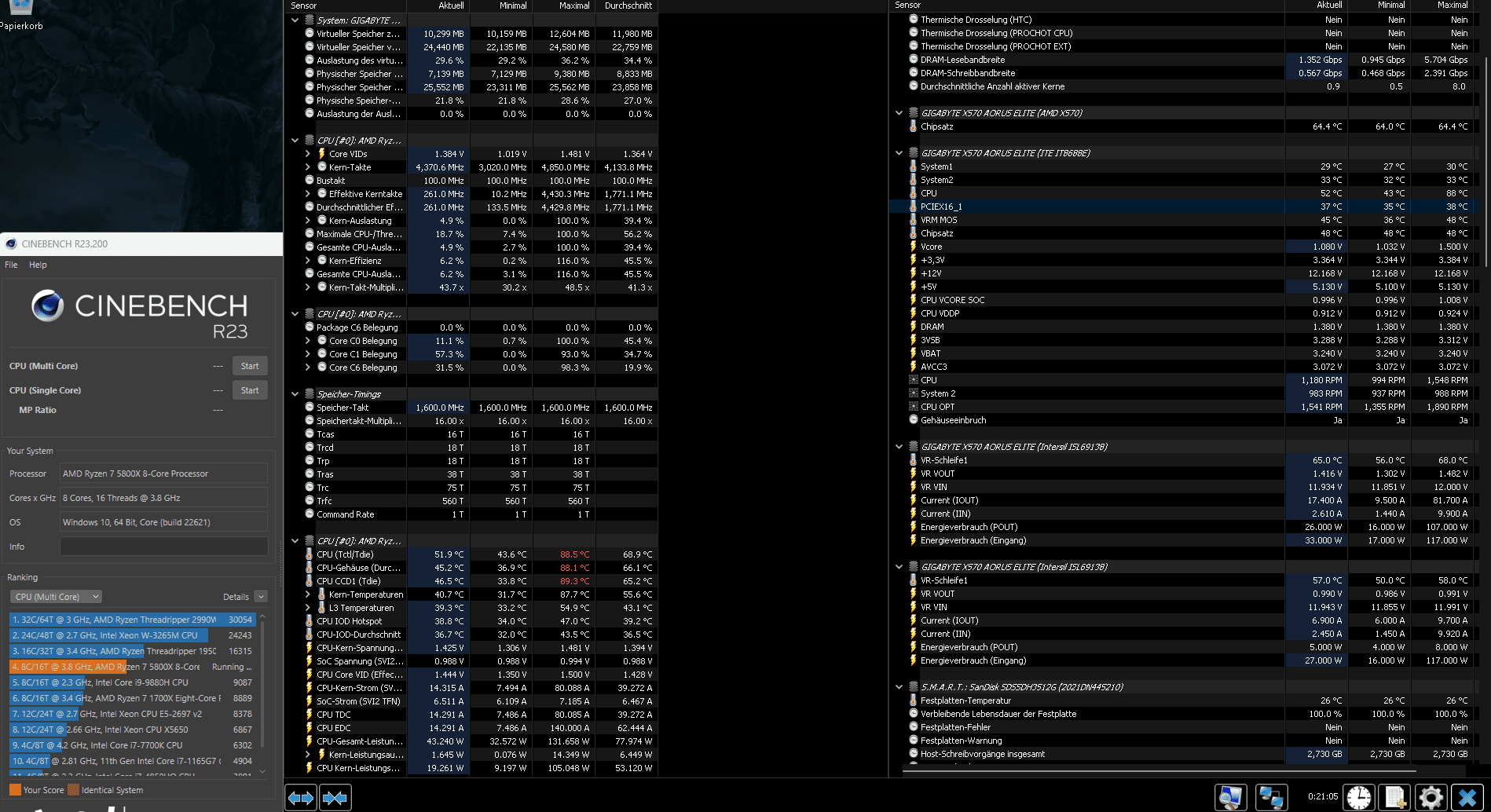Screen dimensions: 1491x812
Task: Click the clock reset-timer icon
Action: (x=1359, y=797)
